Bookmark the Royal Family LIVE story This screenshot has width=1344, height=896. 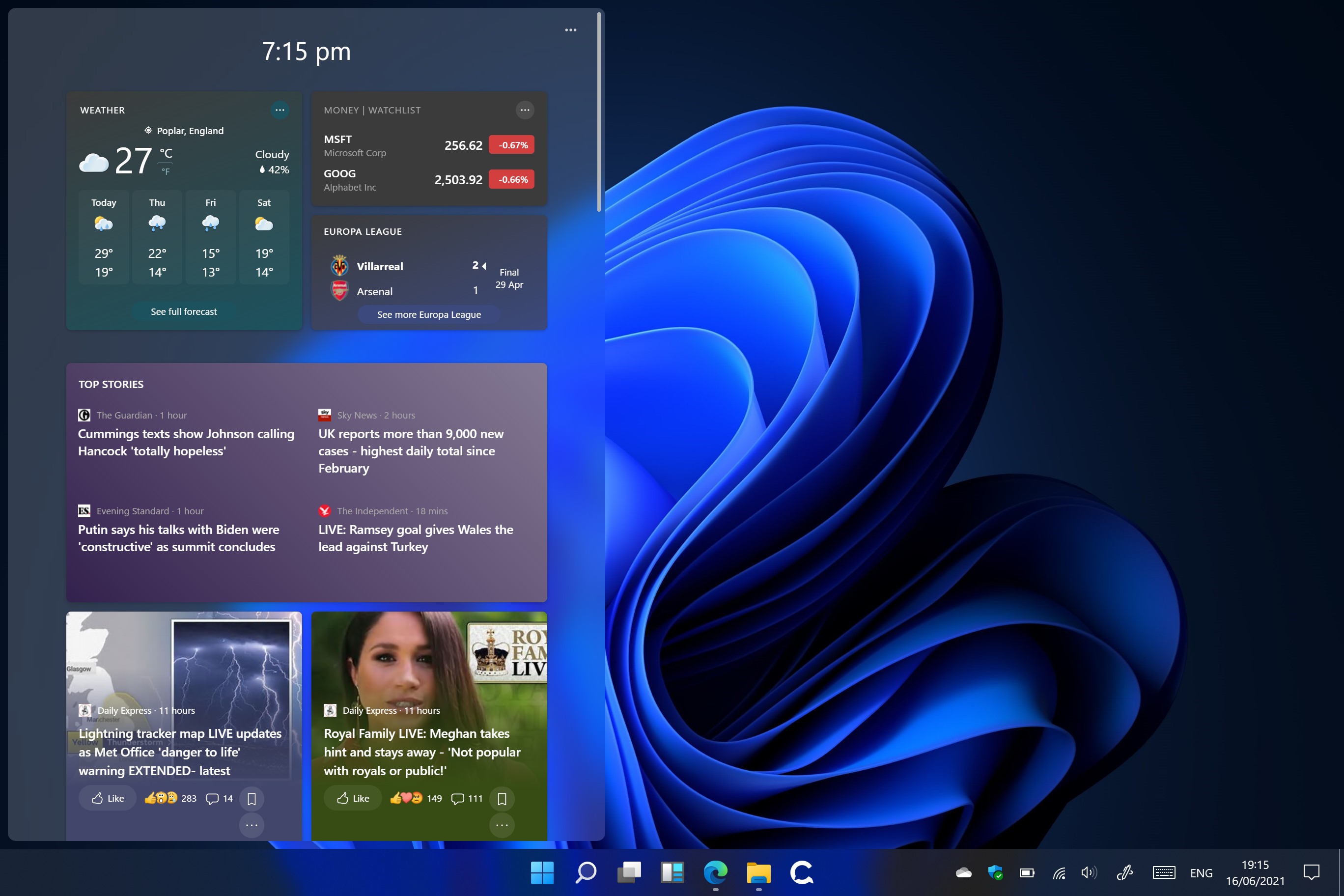pos(502,798)
